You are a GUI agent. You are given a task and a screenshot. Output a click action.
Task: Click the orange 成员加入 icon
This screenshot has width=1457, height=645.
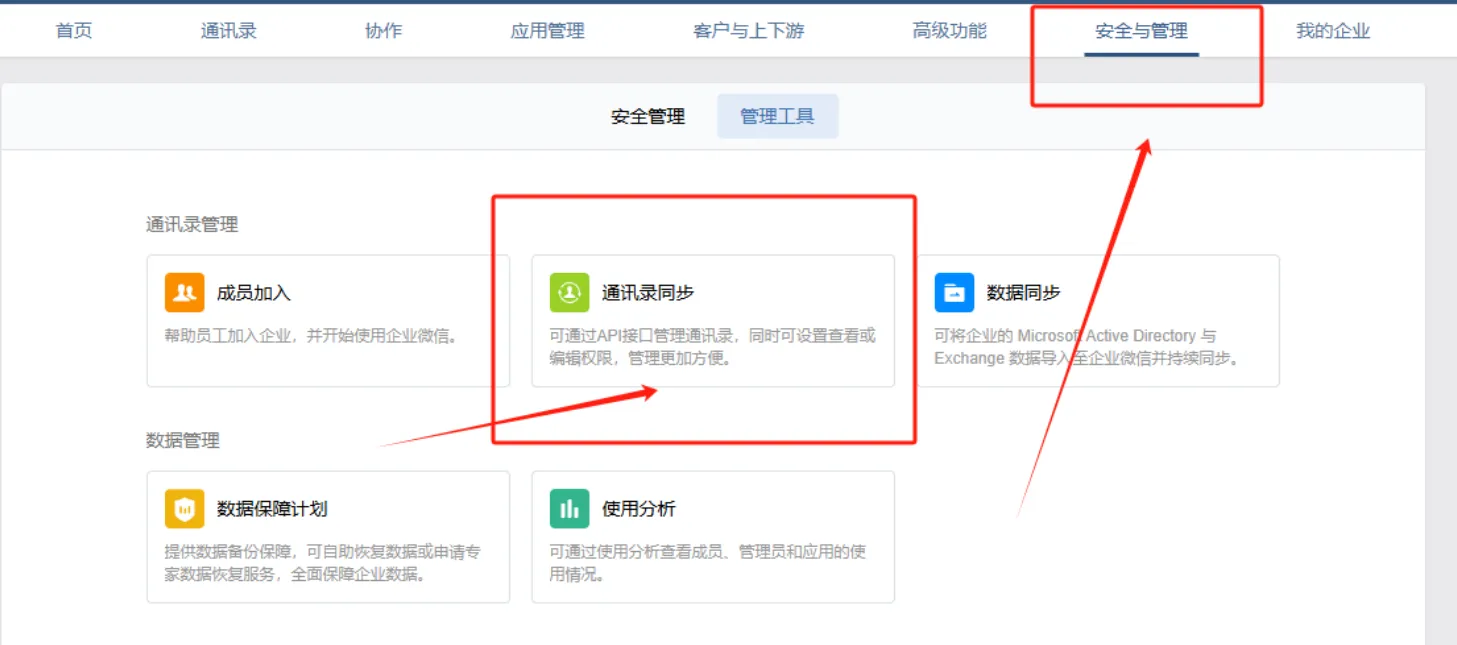pos(184,293)
